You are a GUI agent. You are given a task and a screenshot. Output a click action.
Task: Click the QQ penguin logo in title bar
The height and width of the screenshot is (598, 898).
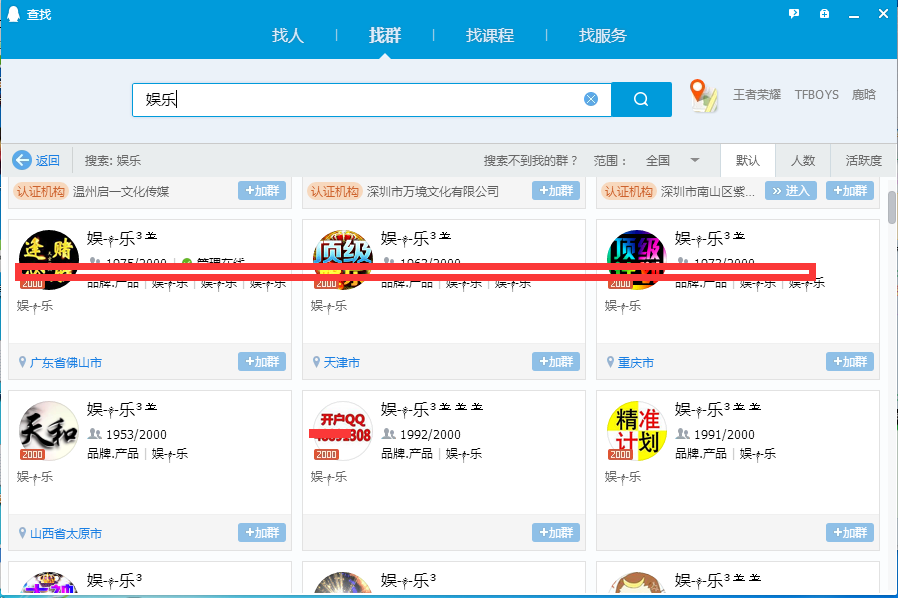tap(14, 14)
